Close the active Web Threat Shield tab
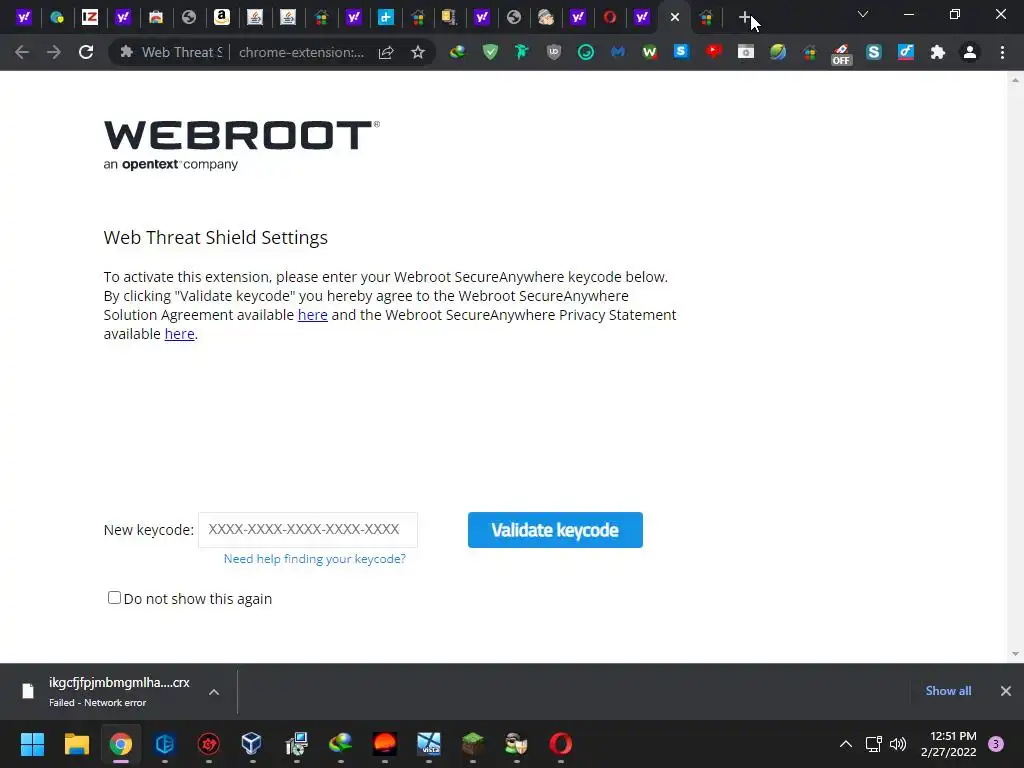Image resolution: width=1024 pixels, height=768 pixels. point(675,18)
